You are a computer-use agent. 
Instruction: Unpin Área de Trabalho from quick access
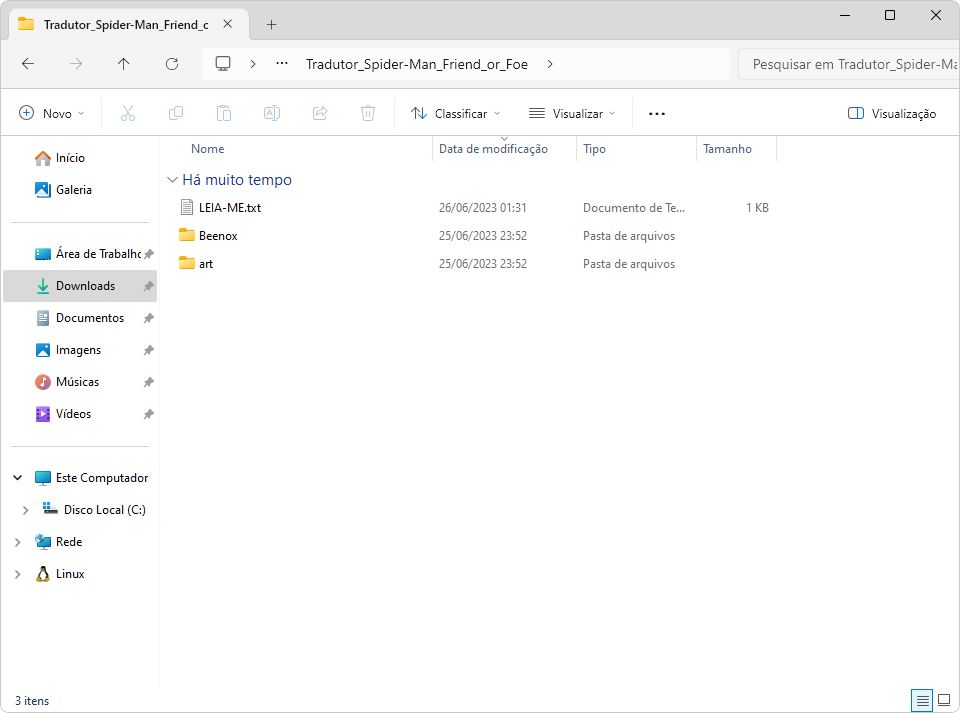pos(148,254)
